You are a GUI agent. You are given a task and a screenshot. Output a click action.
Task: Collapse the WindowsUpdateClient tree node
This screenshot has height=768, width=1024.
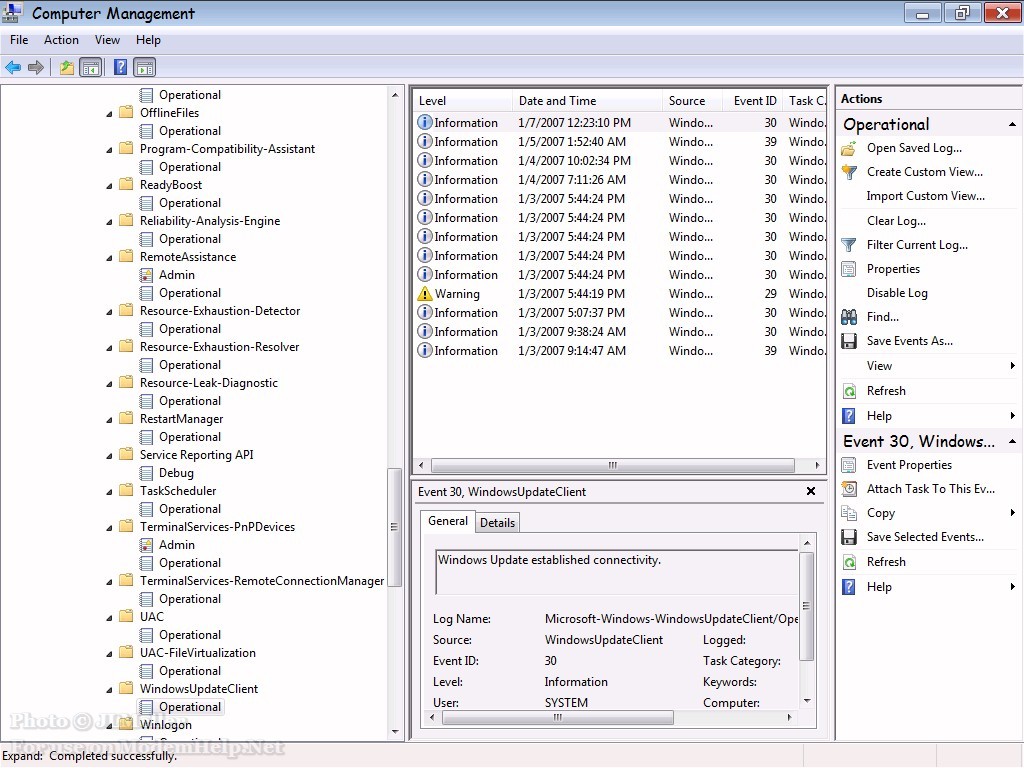coord(109,689)
